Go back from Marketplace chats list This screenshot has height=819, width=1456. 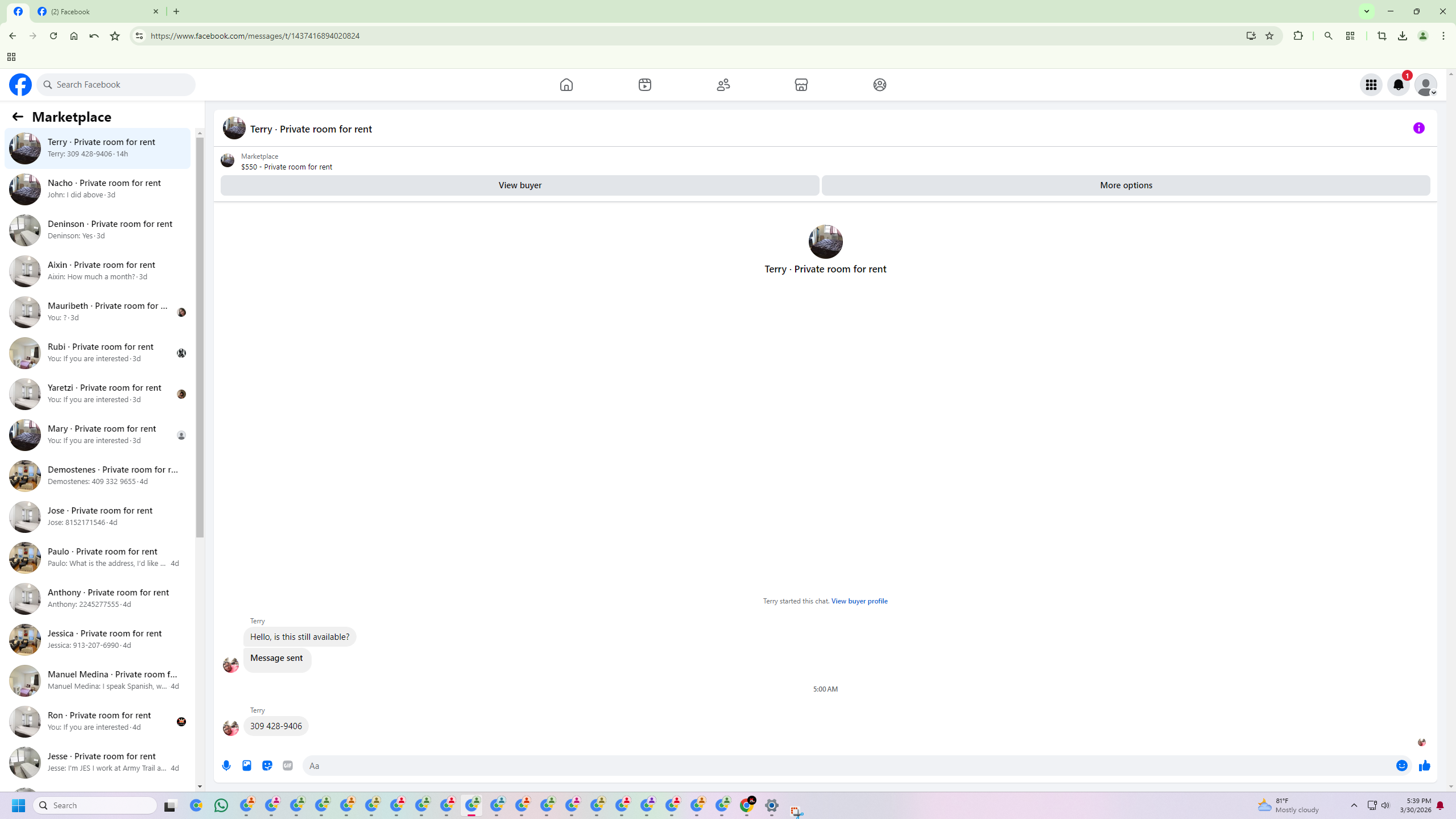tap(18, 117)
